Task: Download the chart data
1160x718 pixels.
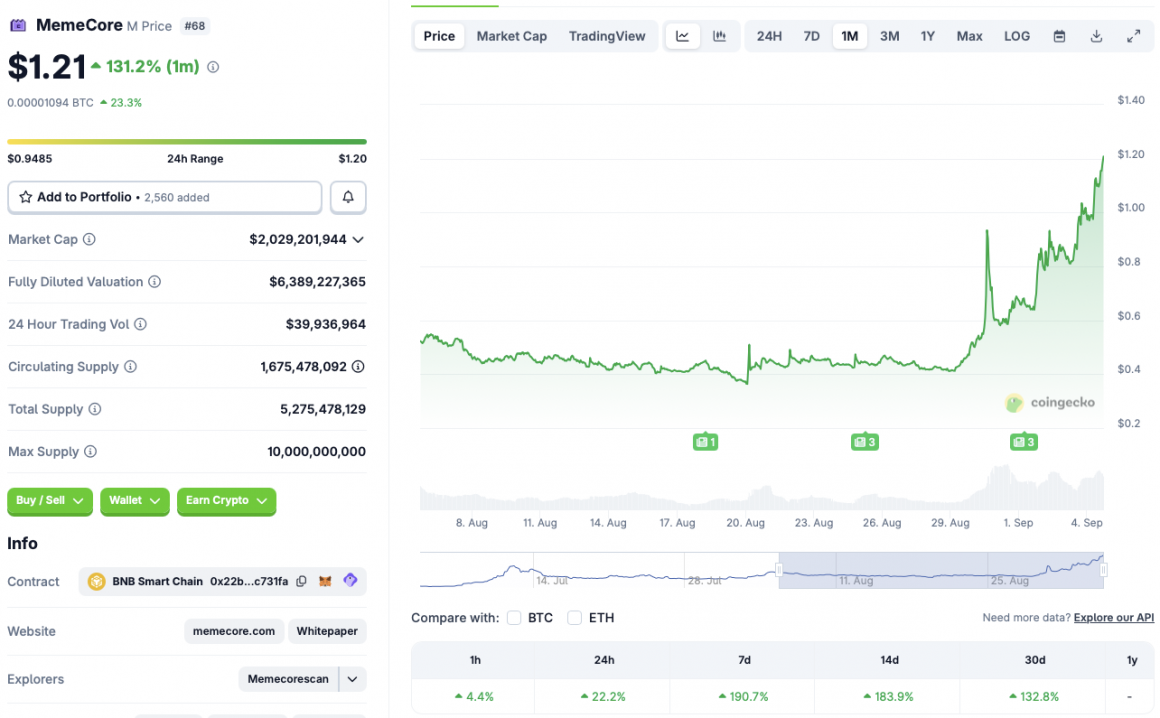Action: (1096, 35)
